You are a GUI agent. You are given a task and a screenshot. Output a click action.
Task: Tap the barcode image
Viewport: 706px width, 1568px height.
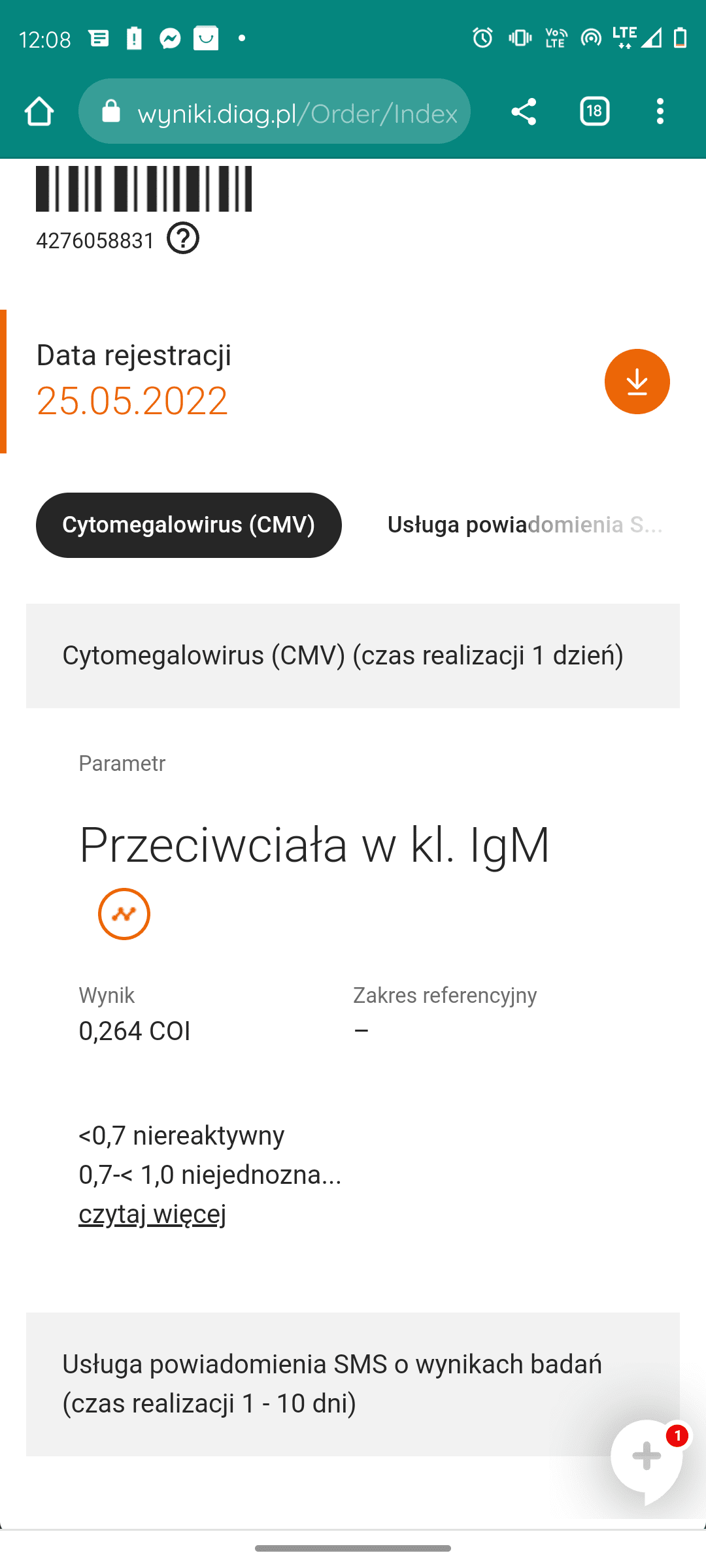[144, 189]
